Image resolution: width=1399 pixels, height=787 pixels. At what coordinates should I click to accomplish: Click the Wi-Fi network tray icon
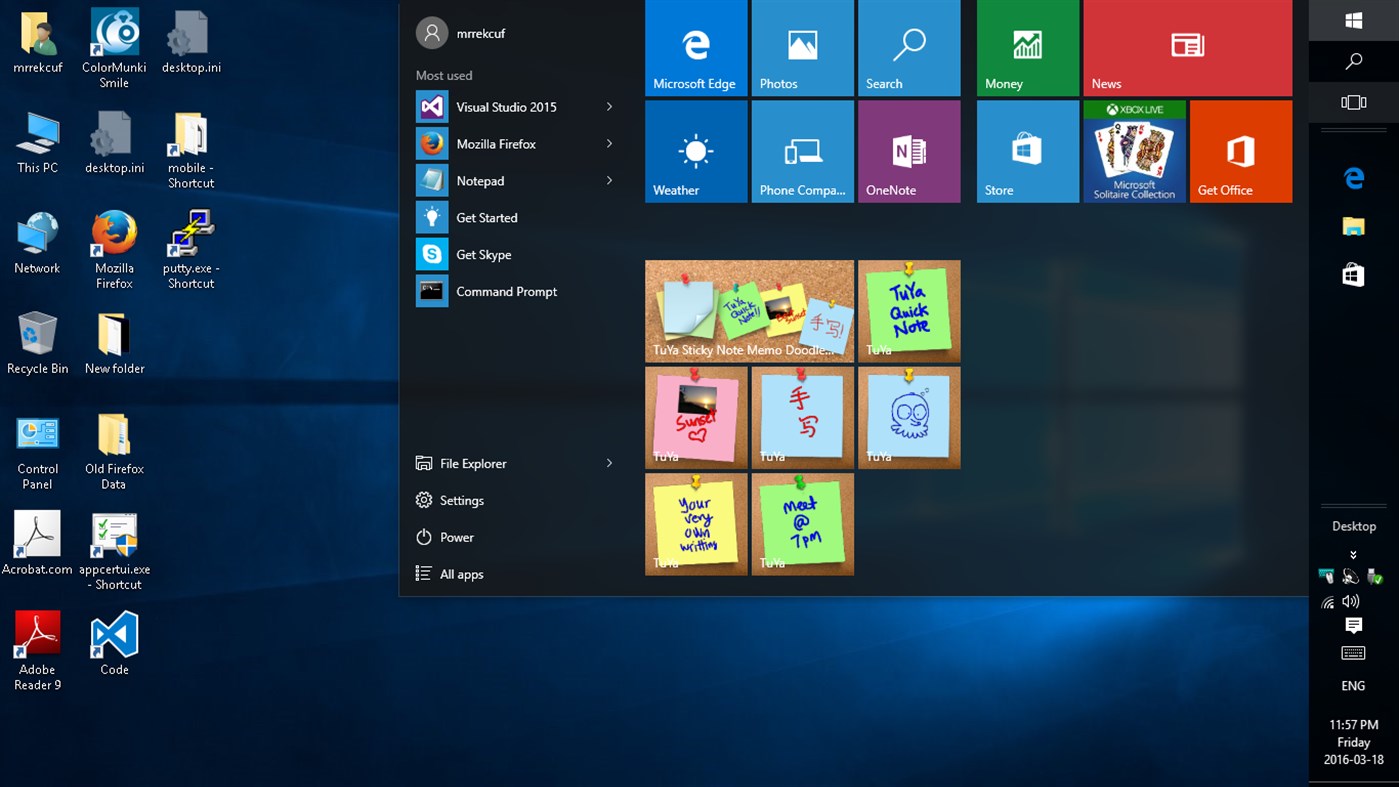[1328, 602]
